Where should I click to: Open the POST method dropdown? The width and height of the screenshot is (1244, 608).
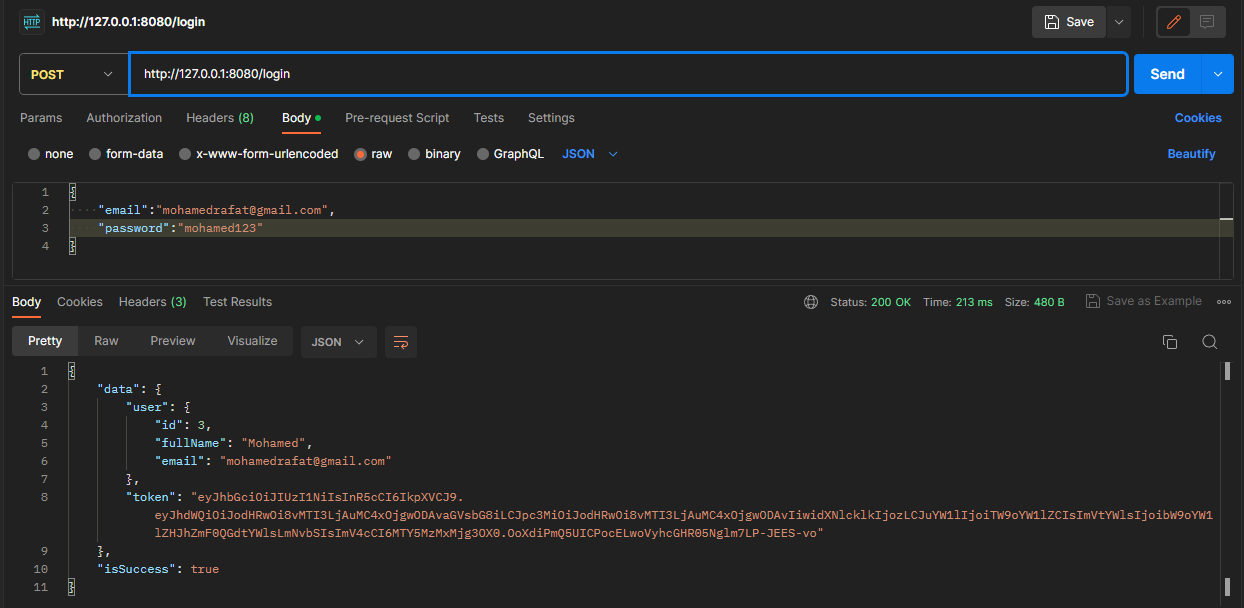click(x=73, y=73)
